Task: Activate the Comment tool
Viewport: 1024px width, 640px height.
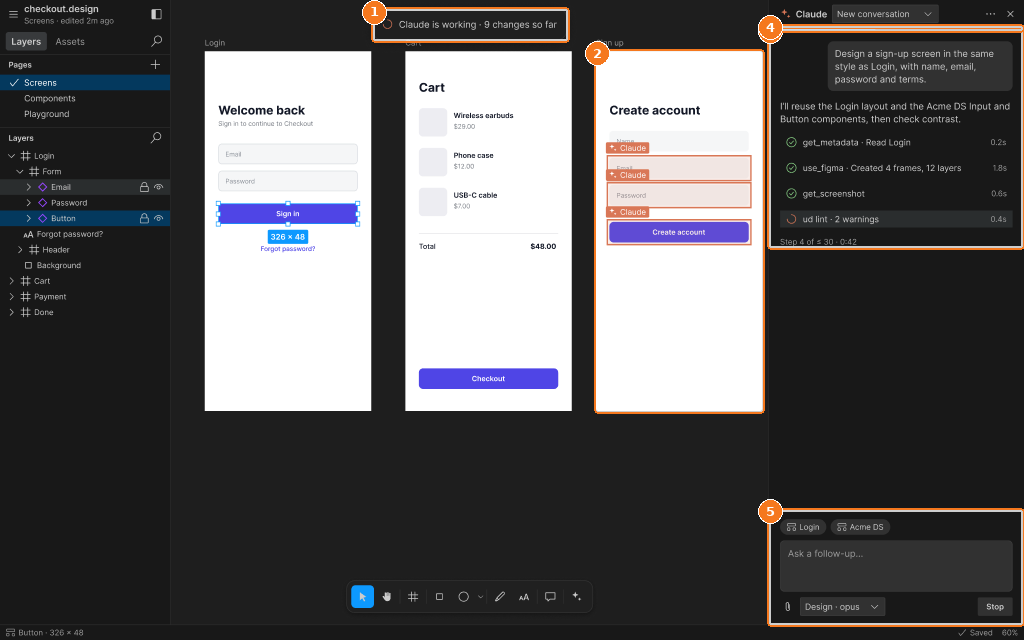Action: [x=551, y=596]
